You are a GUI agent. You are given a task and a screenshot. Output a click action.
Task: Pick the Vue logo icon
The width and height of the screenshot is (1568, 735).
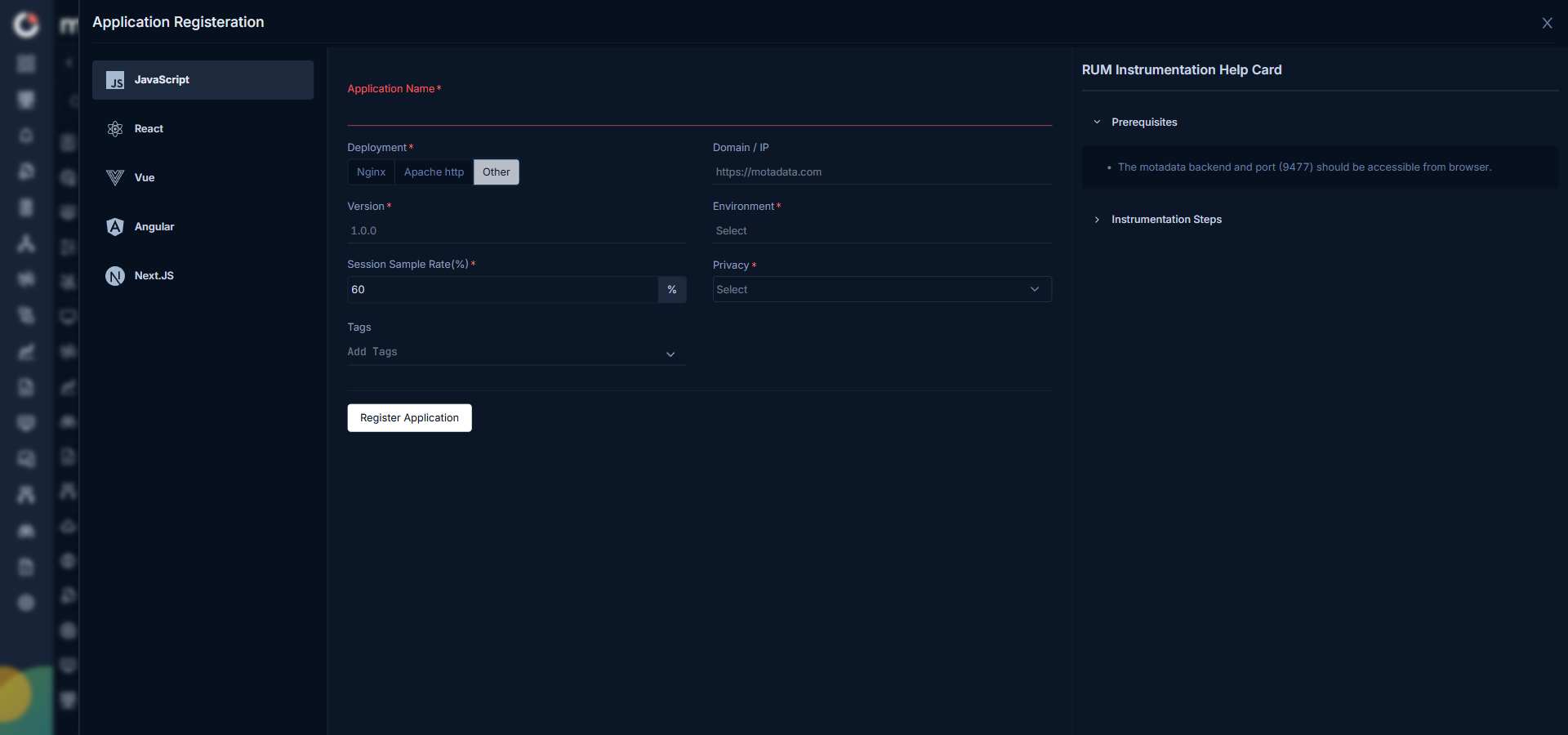click(x=115, y=178)
